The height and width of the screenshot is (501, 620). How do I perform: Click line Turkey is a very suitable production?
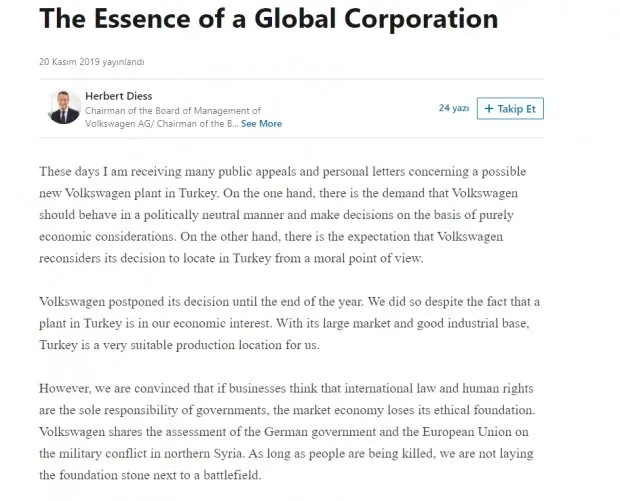pos(179,345)
